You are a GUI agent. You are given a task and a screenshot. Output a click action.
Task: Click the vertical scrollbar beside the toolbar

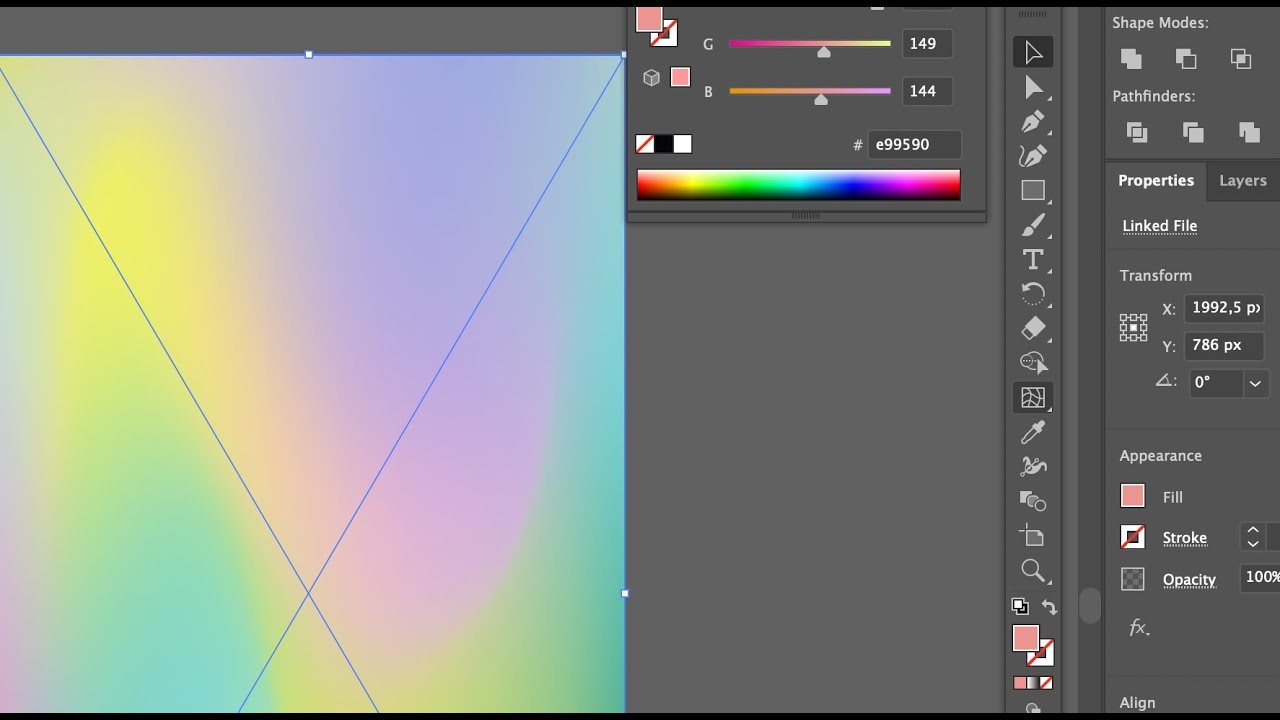[1090, 605]
